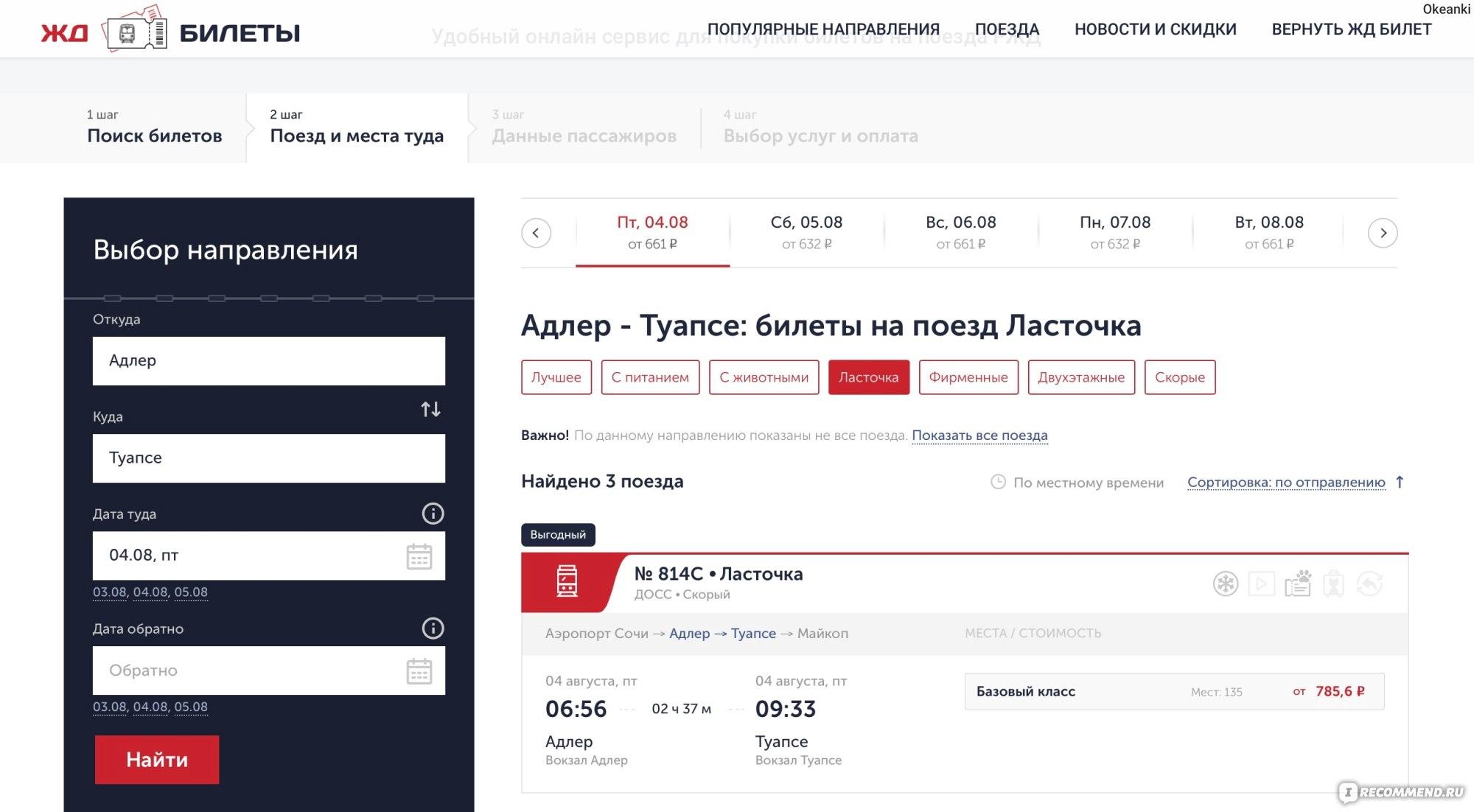This screenshot has width=1474, height=812.
Task: Click the ЖД Билеты logo
Action: pyautogui.click(x=170, y=32)
